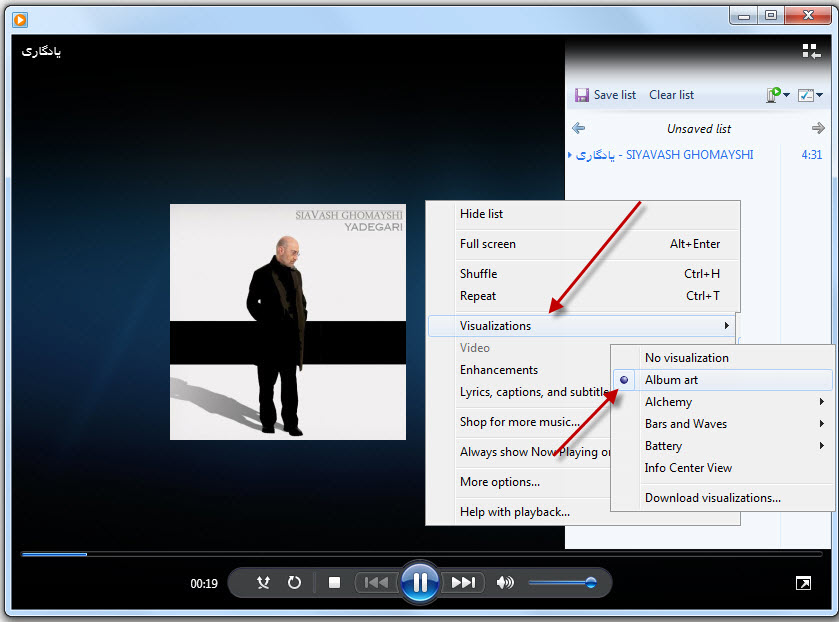The width and height of the screenshot is (839, 622).
Task: Open Lyrics, captions, and subtitles entry
Action: tap(520, 392)
